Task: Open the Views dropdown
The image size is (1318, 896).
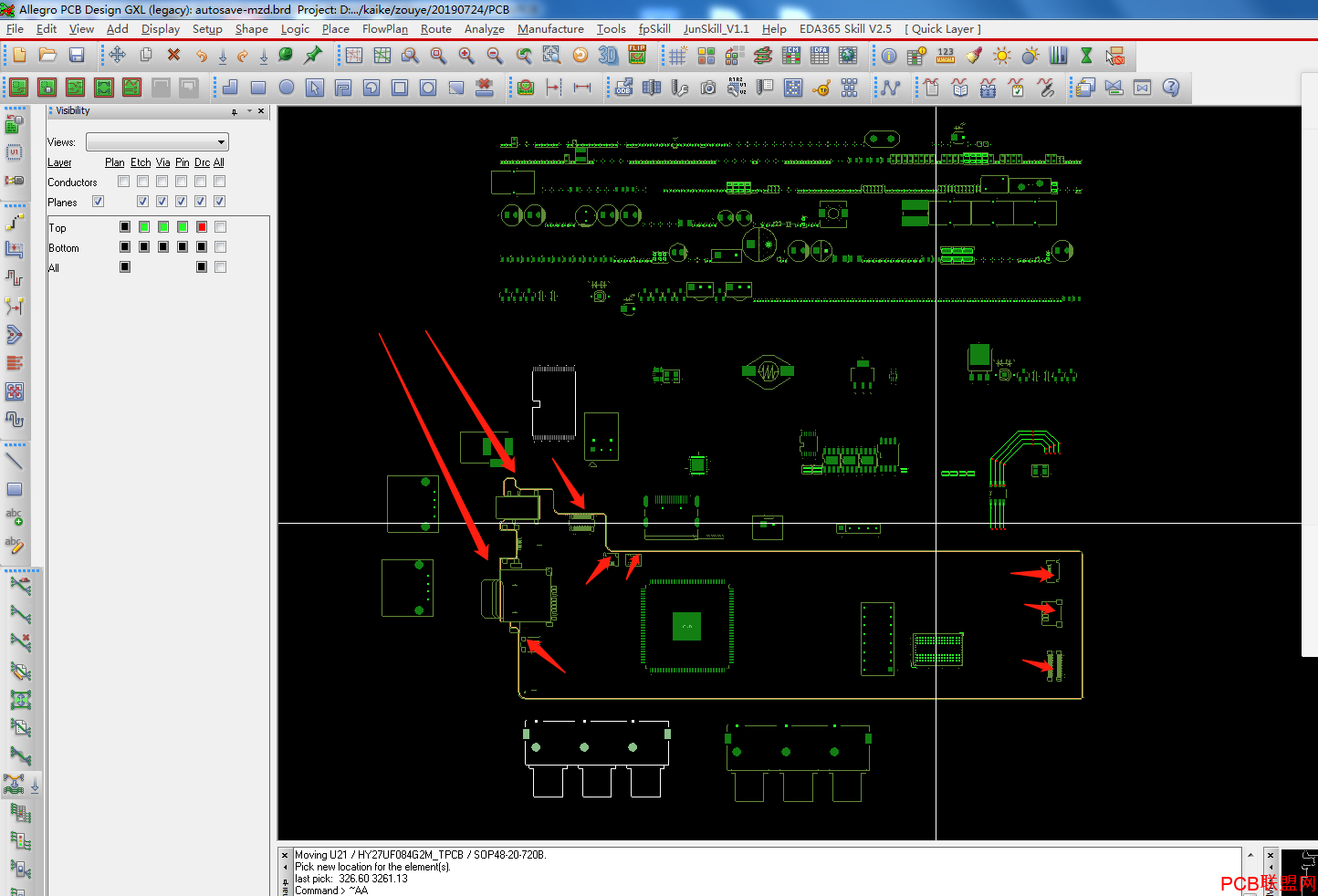Action: 157,142
